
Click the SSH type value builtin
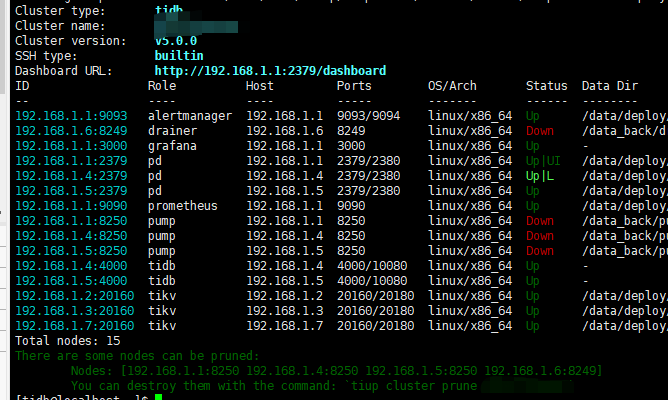(x=179, y=56)
